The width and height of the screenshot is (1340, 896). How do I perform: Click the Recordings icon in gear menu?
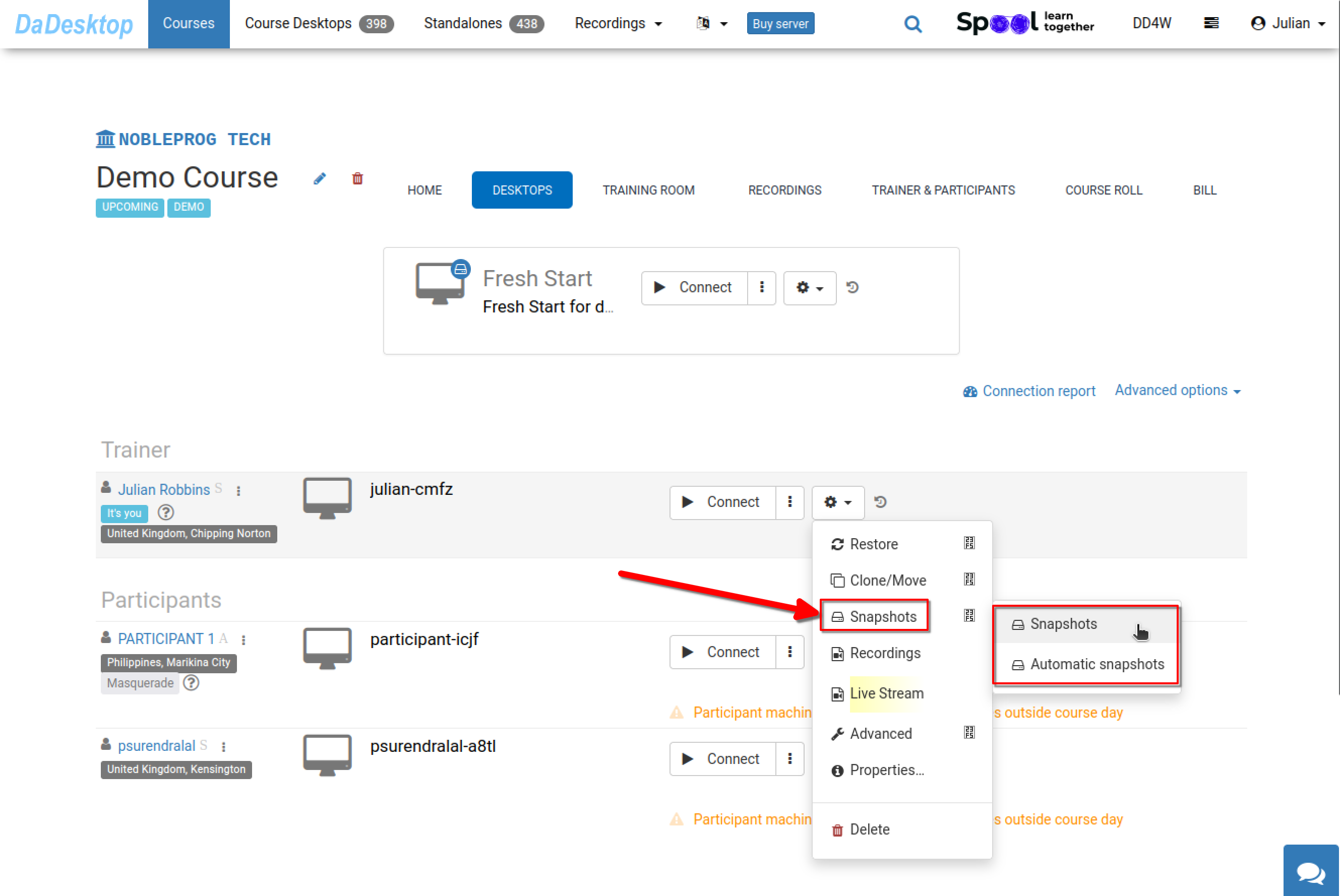(x=885, y=653)
